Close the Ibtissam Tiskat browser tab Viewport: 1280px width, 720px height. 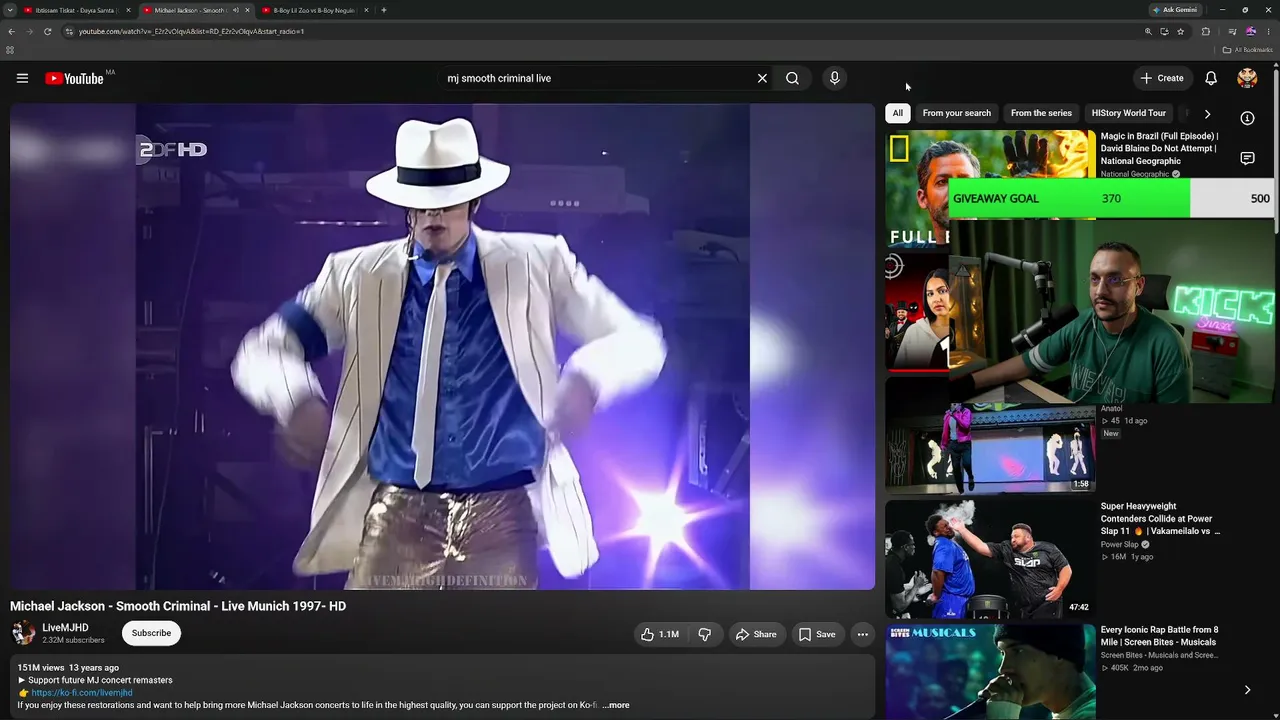[x=128, y=10]
